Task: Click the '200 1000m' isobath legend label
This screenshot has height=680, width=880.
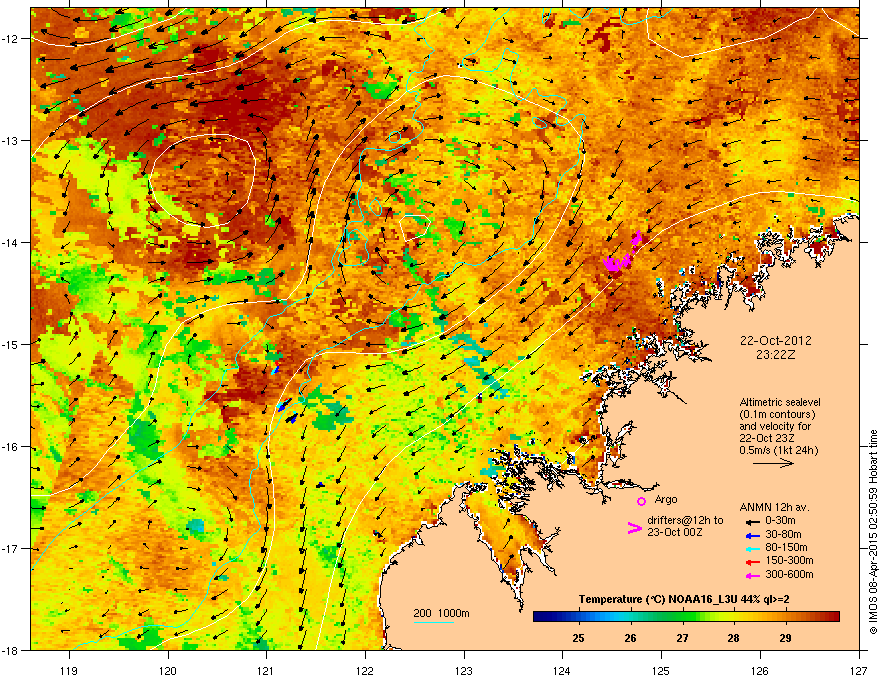Action: click(x=441, y=613)
